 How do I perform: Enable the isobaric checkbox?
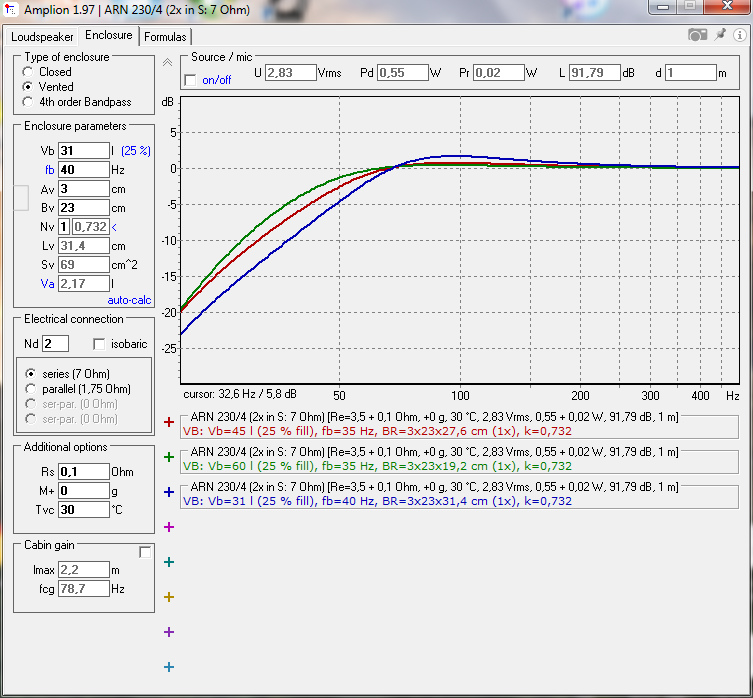click(99, 344)
